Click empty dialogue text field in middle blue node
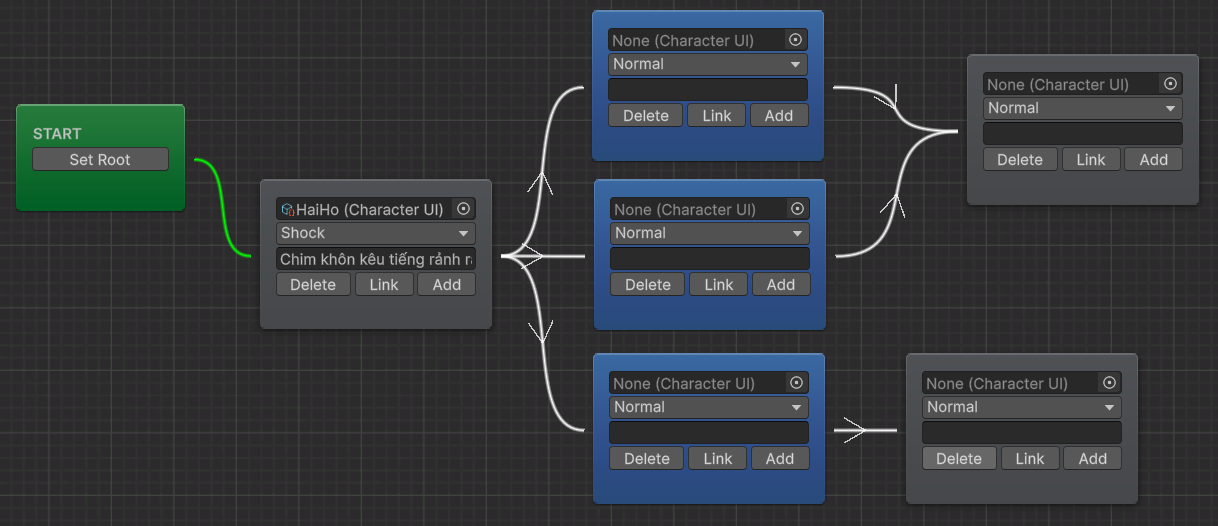Viewport: 1218px width, 526px height. pos(710,259)
